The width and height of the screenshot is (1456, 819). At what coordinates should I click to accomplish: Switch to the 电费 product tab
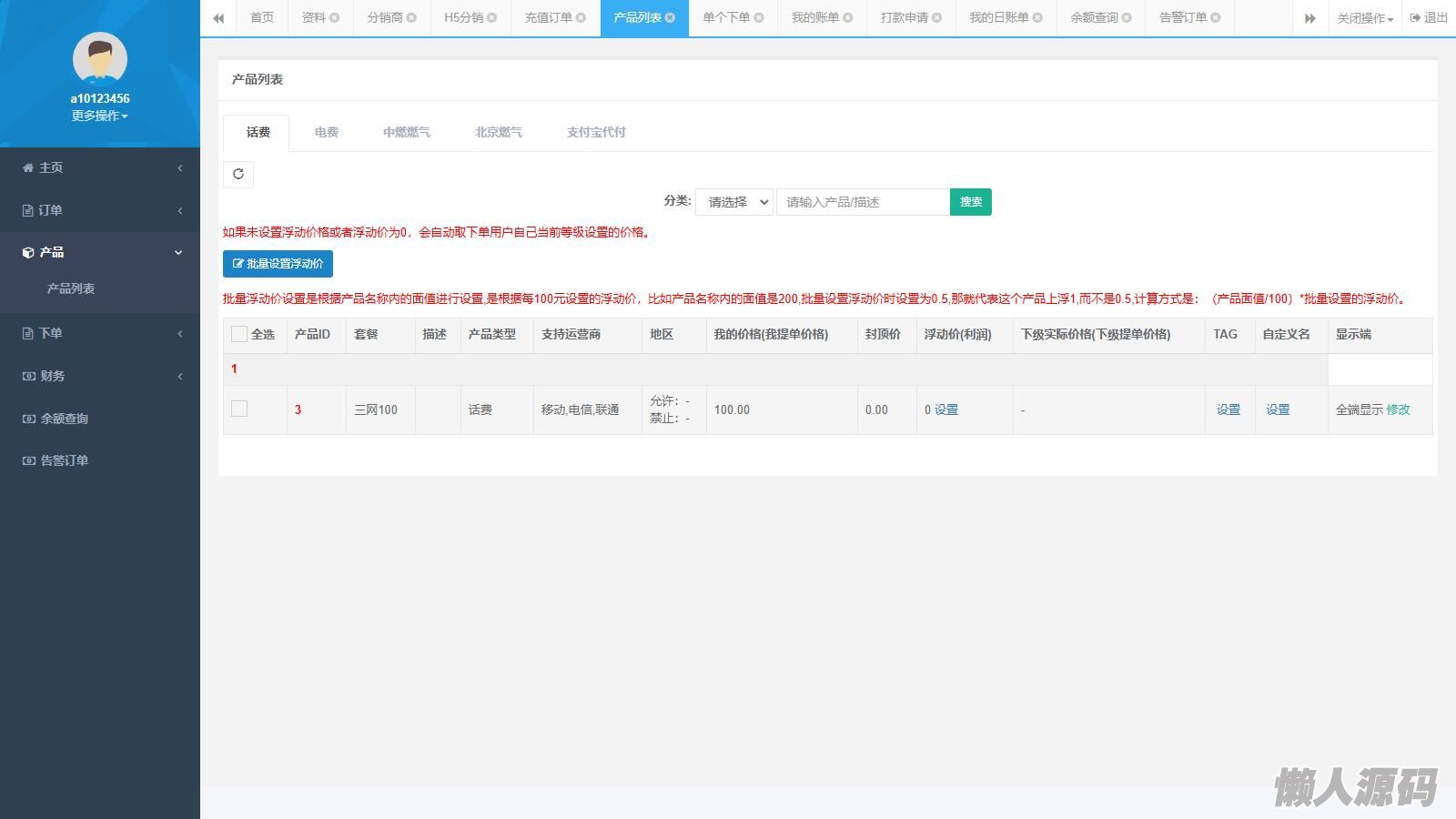[327, 132]
